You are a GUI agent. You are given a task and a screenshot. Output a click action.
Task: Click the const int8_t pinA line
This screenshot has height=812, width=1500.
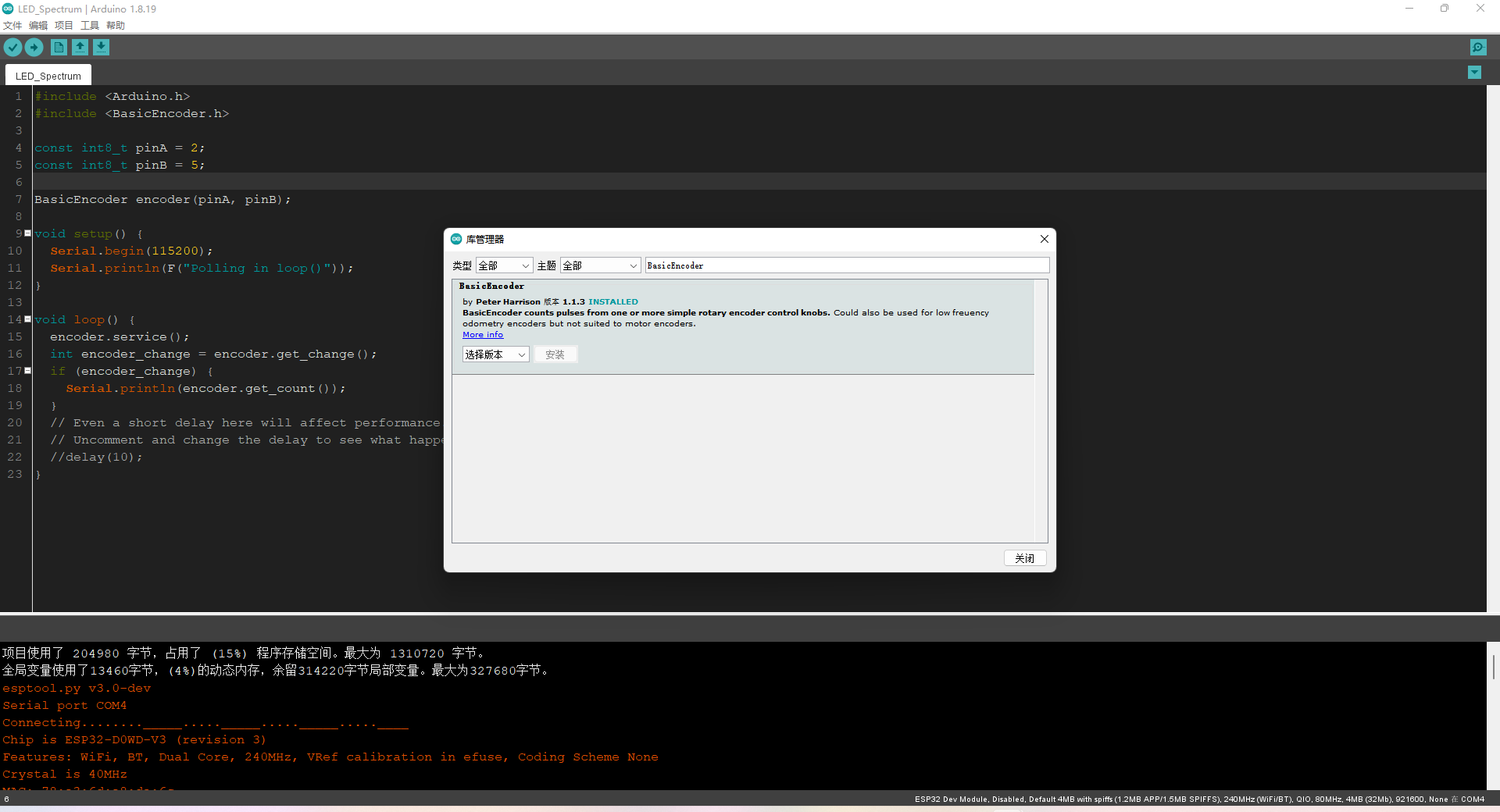point(120,148)
